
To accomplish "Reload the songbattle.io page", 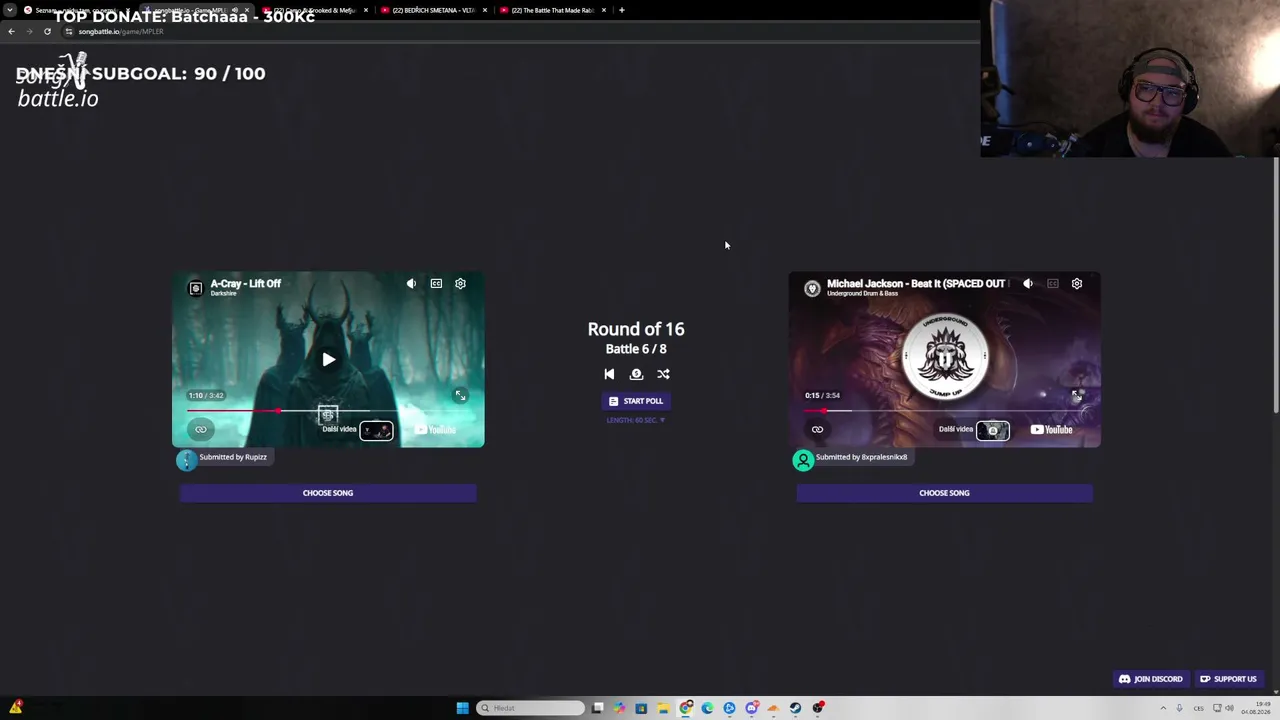I will click(x=47, y=31).
